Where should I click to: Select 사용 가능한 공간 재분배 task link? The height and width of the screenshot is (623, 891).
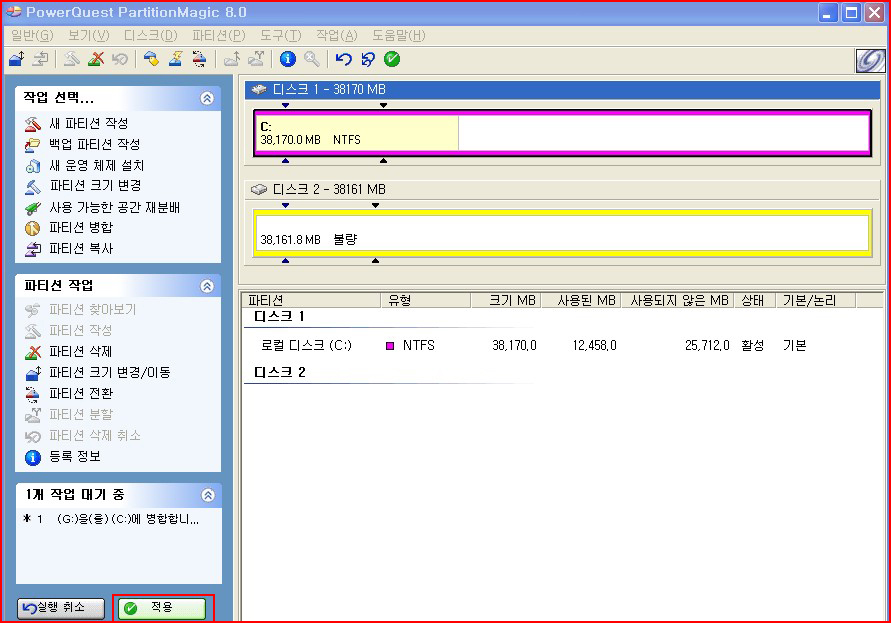click(115, 207)
